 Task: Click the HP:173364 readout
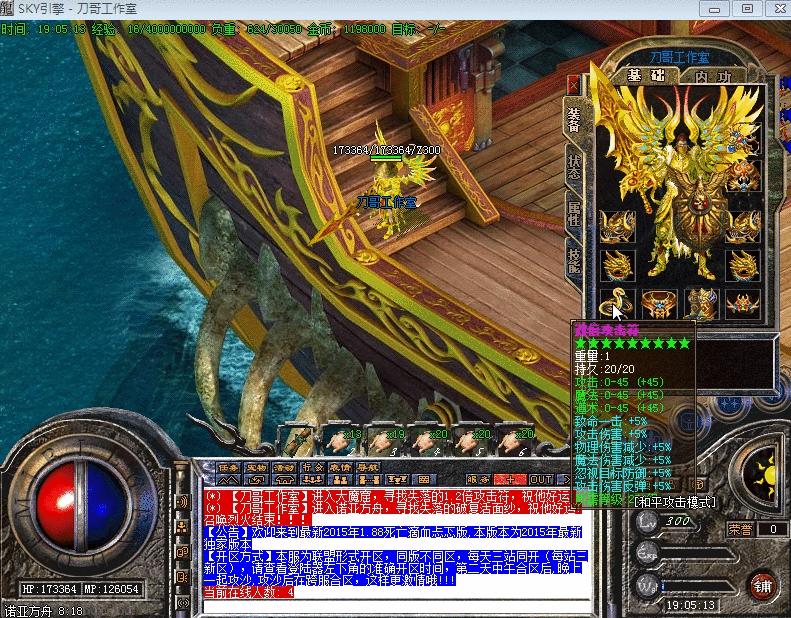click(x=49, y=589)
